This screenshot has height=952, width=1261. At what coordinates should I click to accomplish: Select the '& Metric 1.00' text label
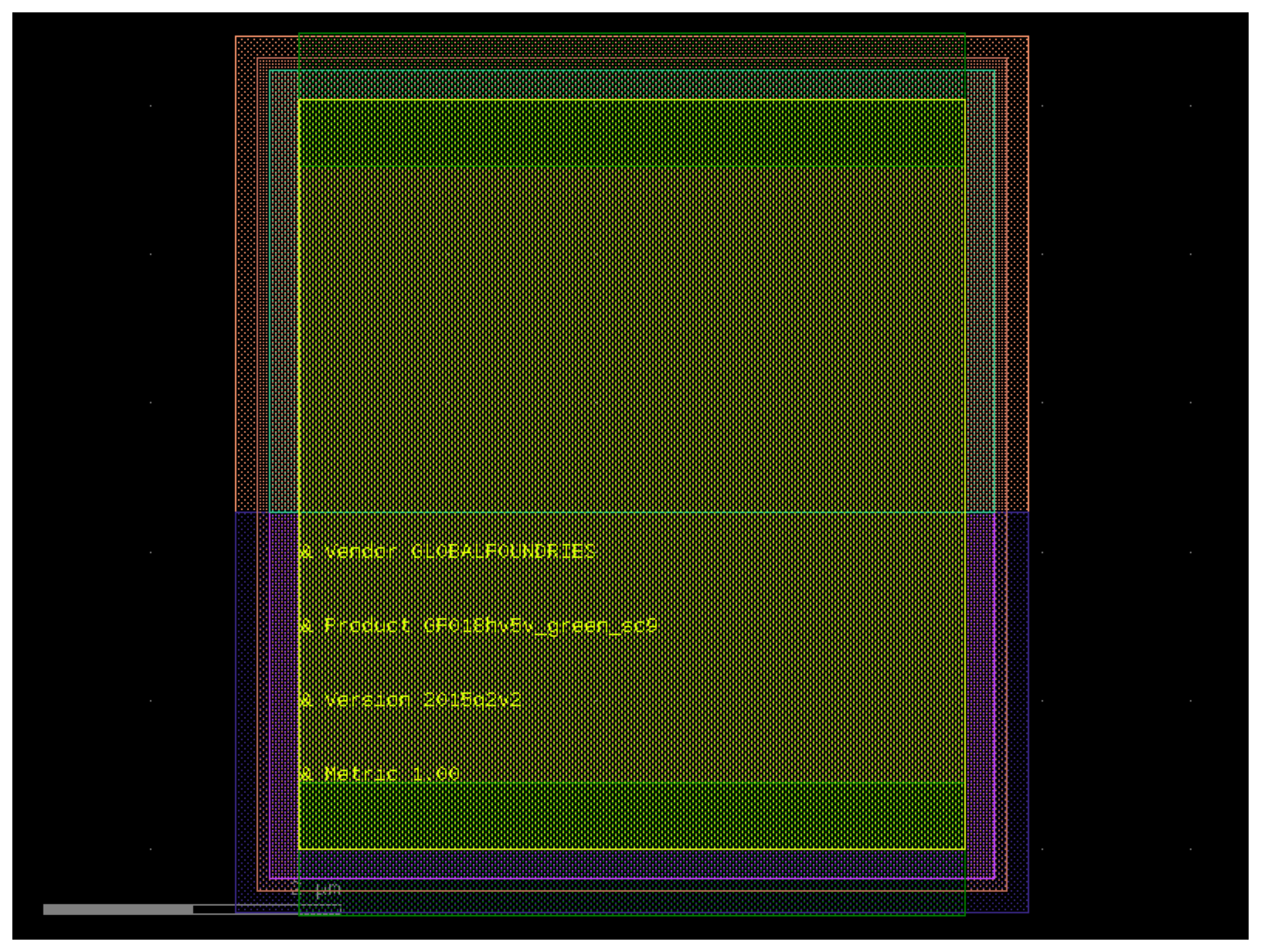coord(379,774)
